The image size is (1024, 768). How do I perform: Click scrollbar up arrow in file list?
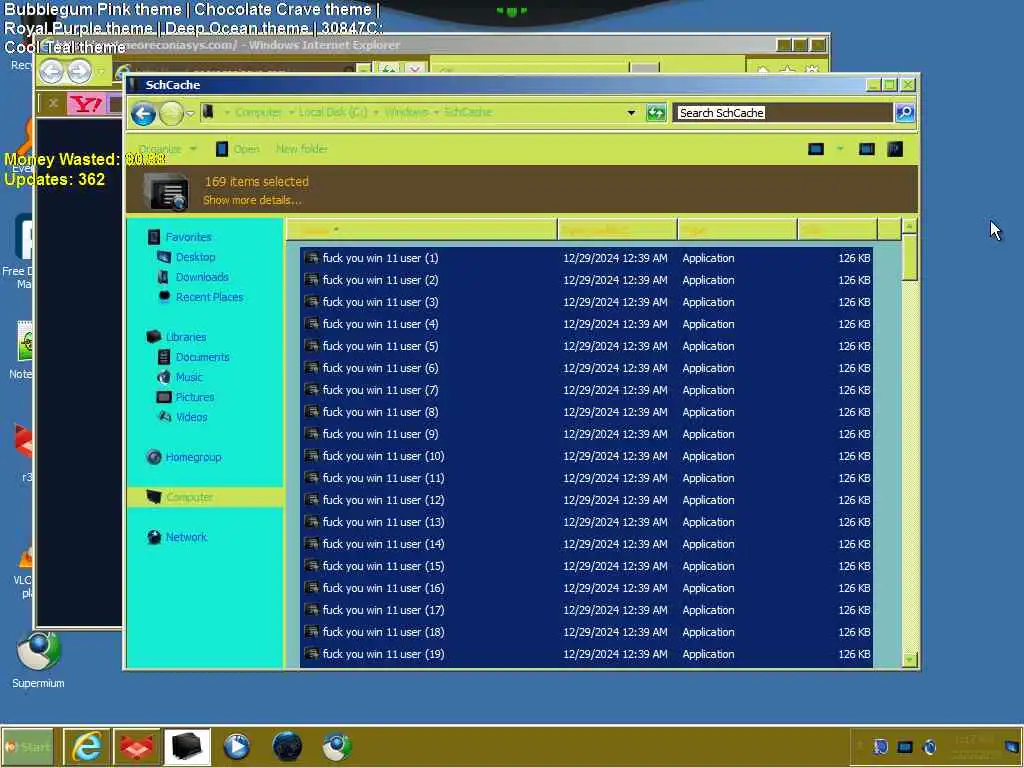point(909,227)
